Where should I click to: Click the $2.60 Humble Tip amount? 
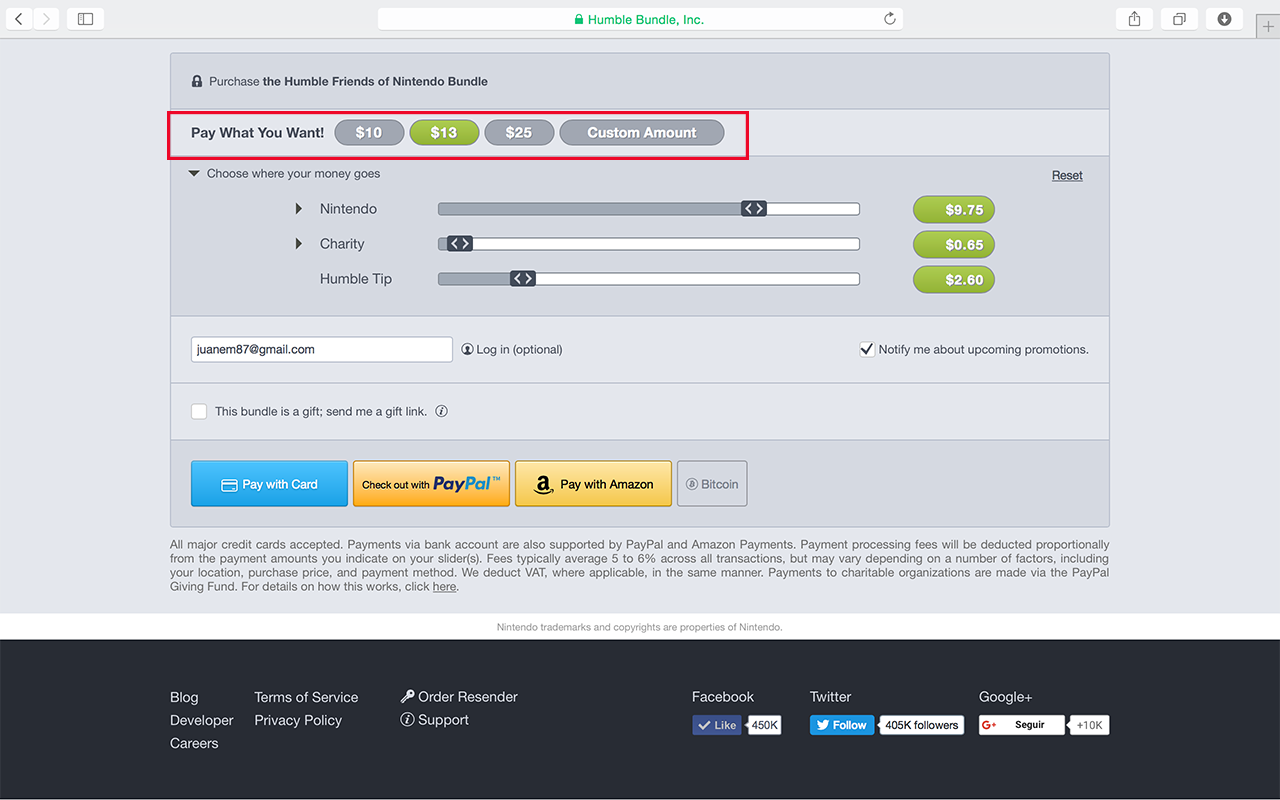tap(954, 280)
